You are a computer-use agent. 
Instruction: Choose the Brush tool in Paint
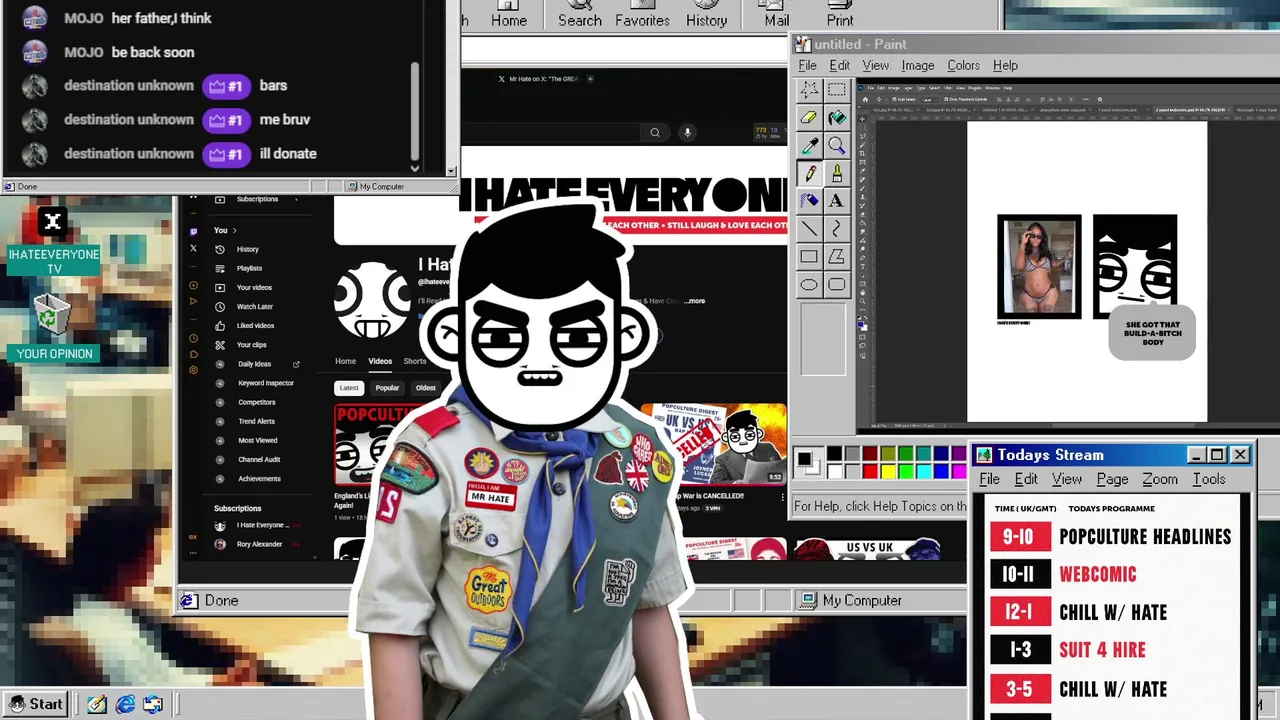pyautogui.click(x=837, y=174)
